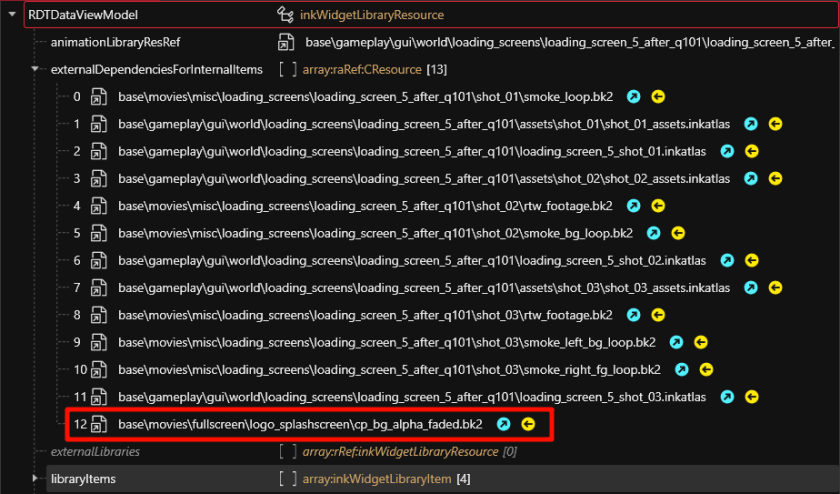Viewport: 840px width, 494px height.
Task: Select the RDTDataViewModel label
Action: 83,15
